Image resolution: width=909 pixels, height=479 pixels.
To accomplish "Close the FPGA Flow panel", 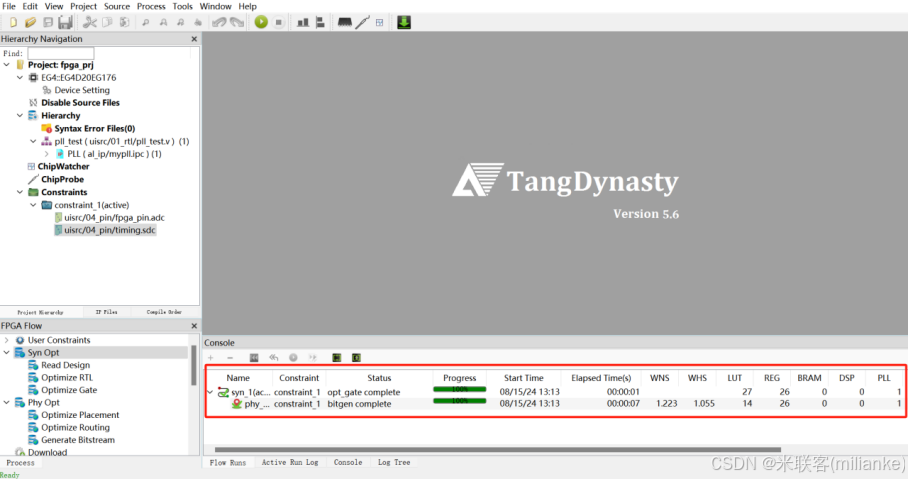I will point(194,326).
